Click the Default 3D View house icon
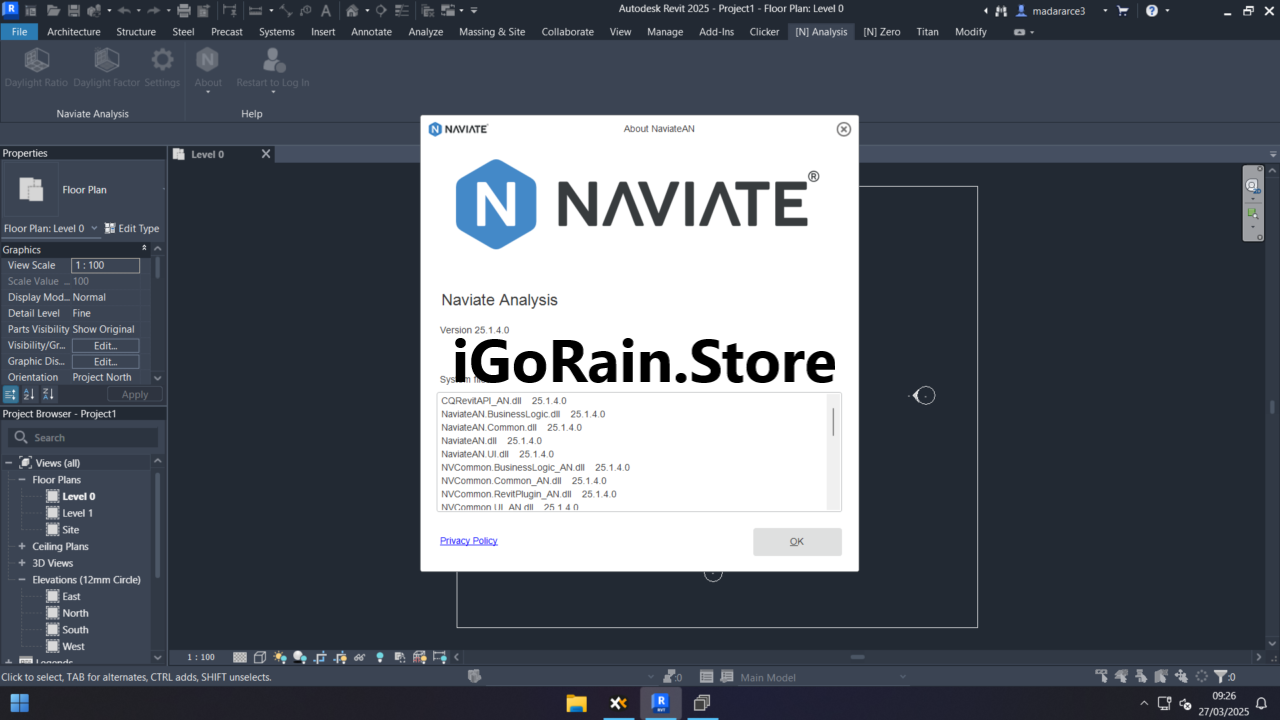The width and height of the screenshot is (1280, 720). [x=352, y=11]
